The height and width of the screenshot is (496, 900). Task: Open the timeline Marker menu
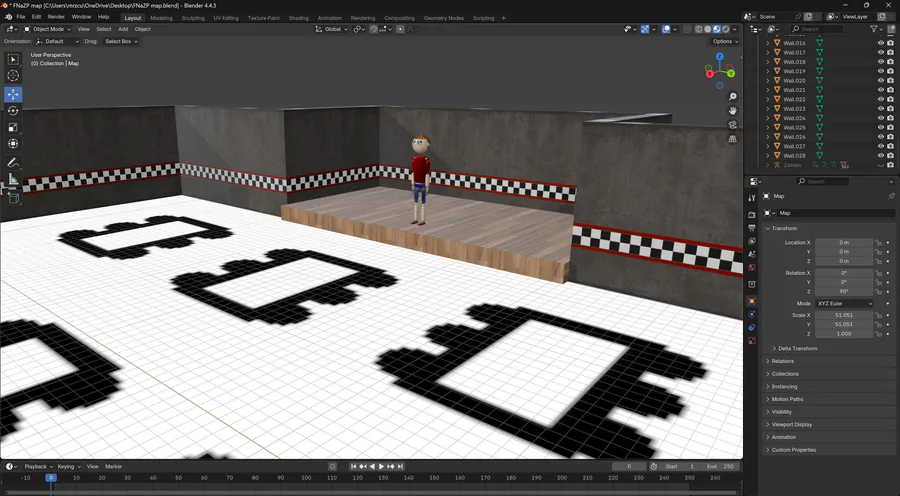pos(114,467)
